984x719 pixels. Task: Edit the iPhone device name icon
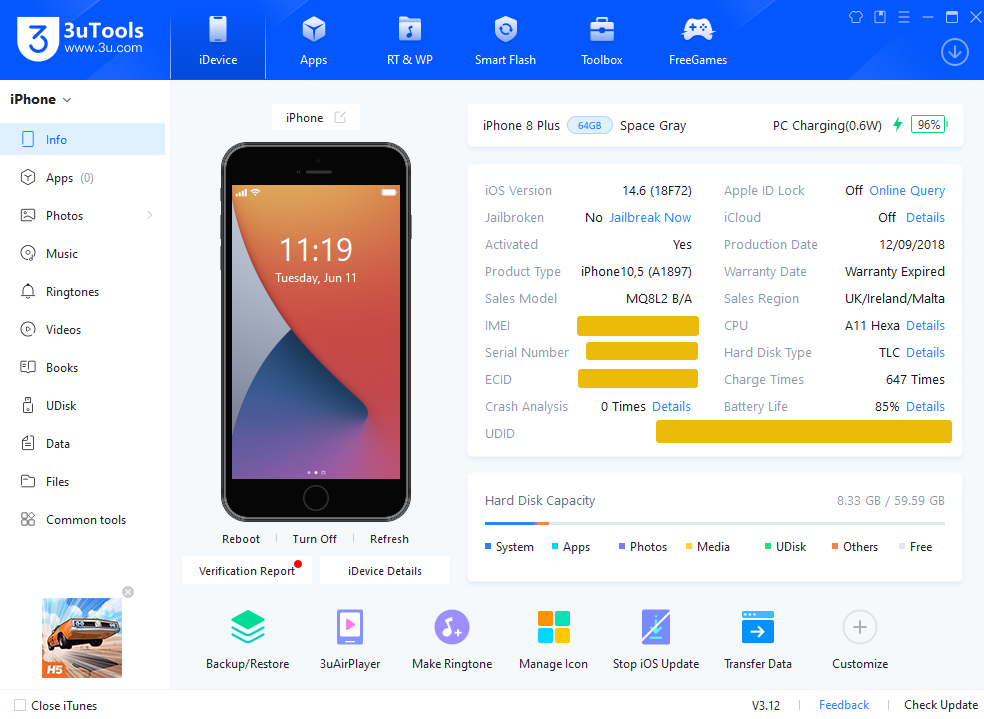(x=340, y=117)
